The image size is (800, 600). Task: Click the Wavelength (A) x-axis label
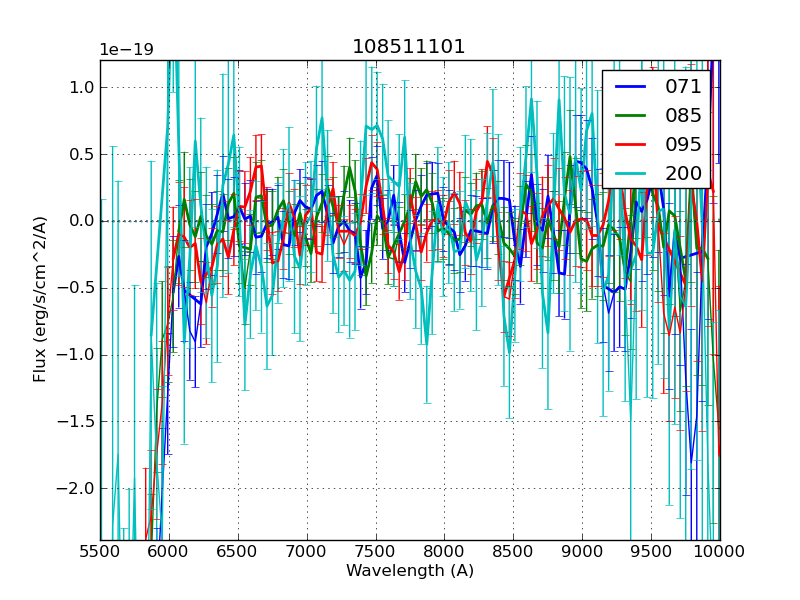(410, 571)
